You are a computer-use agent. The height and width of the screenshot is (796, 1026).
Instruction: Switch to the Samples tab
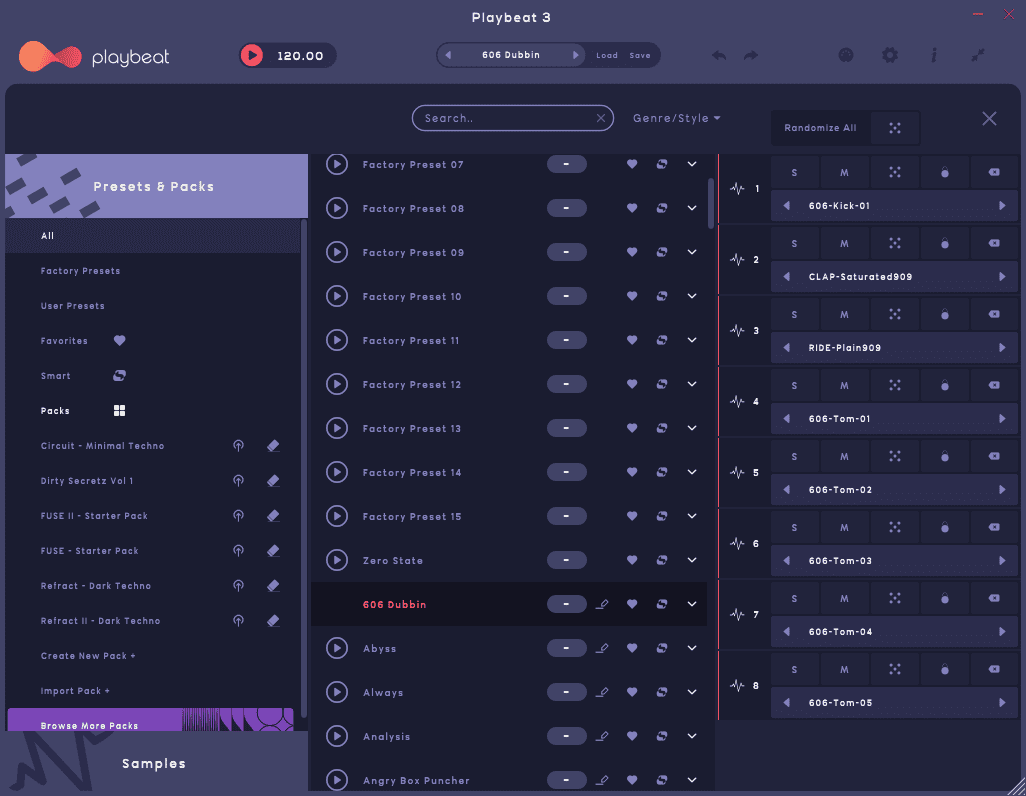(x=154, y=763)
